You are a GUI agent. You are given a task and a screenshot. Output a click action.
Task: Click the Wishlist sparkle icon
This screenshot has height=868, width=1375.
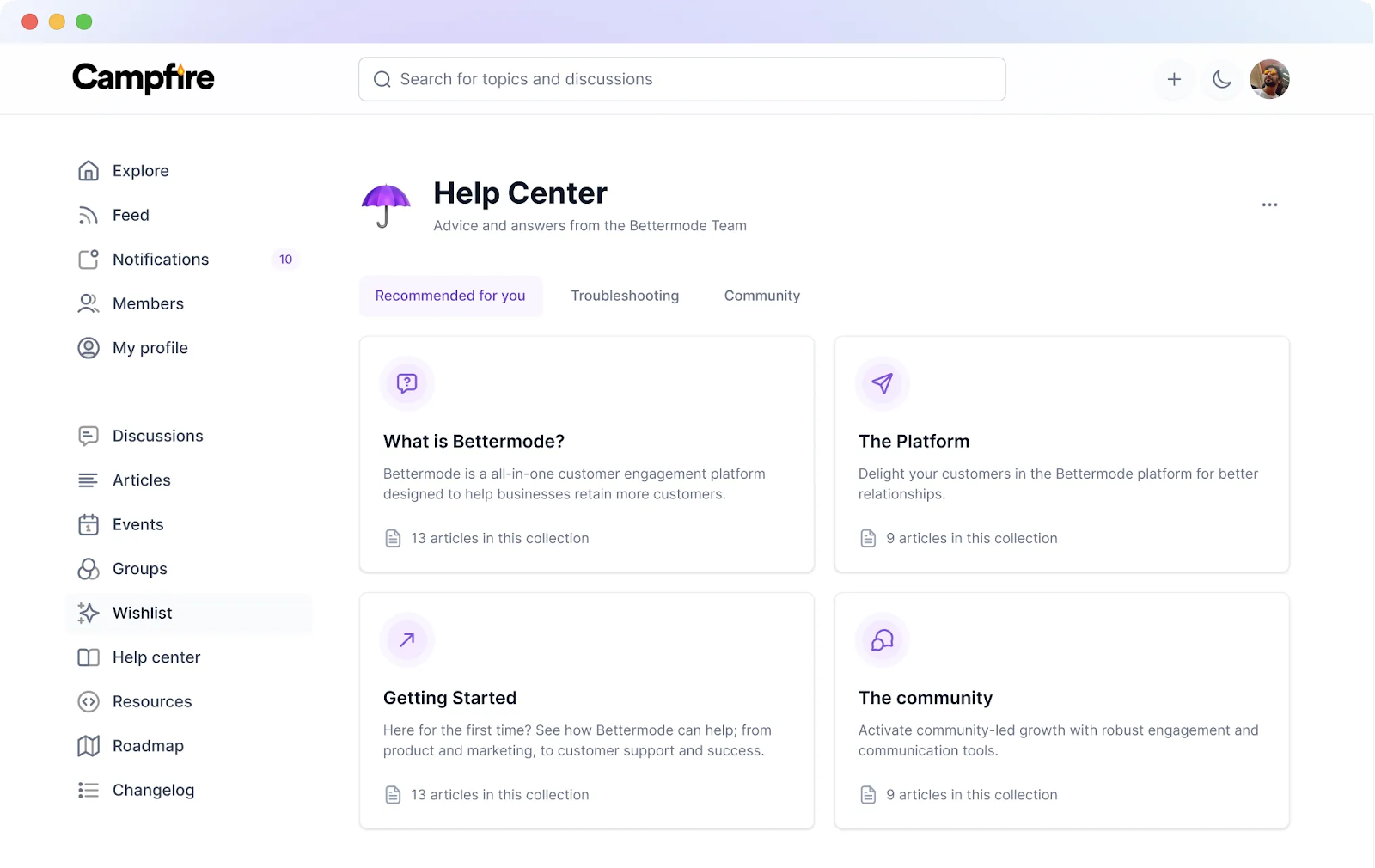click(x=89, y=613)
